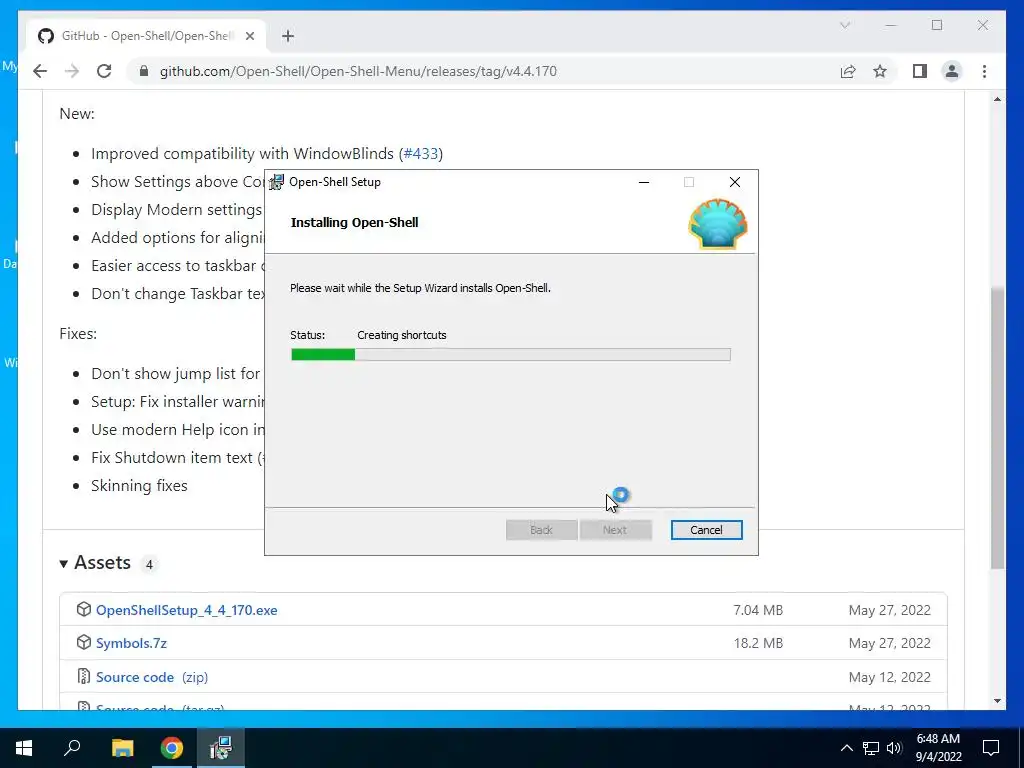This screenshot has height=768, width=1024.
Task: Close the GitHub Open-Shell tab
Action: point(249,36)
